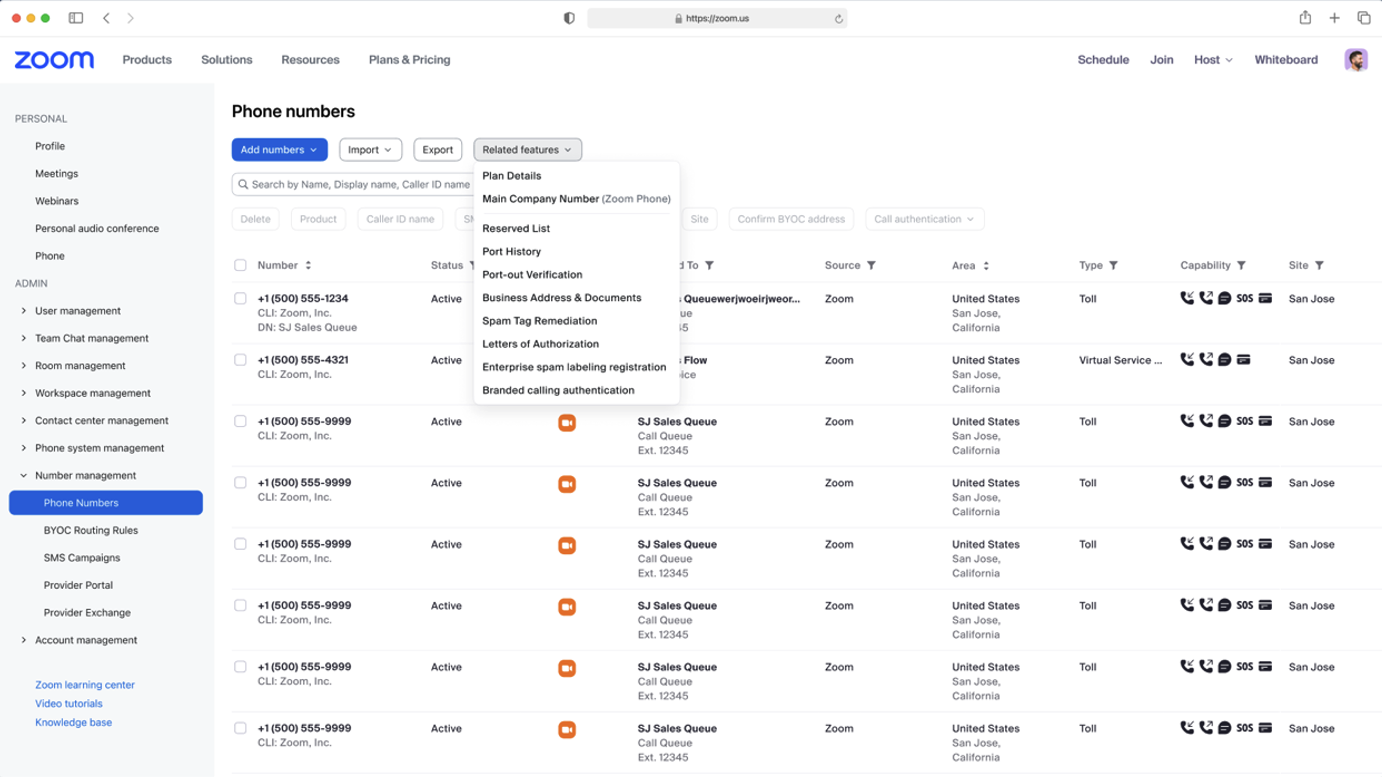This screenshot has height=777, width=1382.
Task: Click SOS capability icon for 555-1234
Action: click(1244, 298)
